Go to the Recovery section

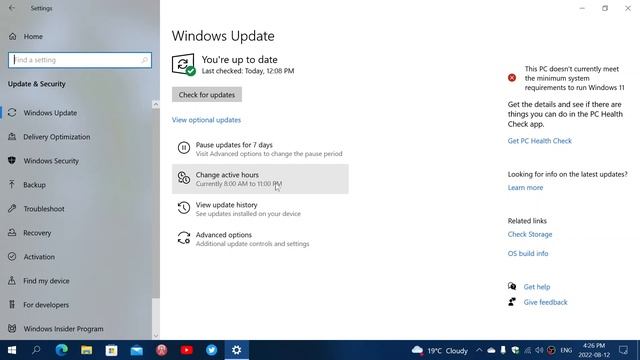tap(37, 233)
